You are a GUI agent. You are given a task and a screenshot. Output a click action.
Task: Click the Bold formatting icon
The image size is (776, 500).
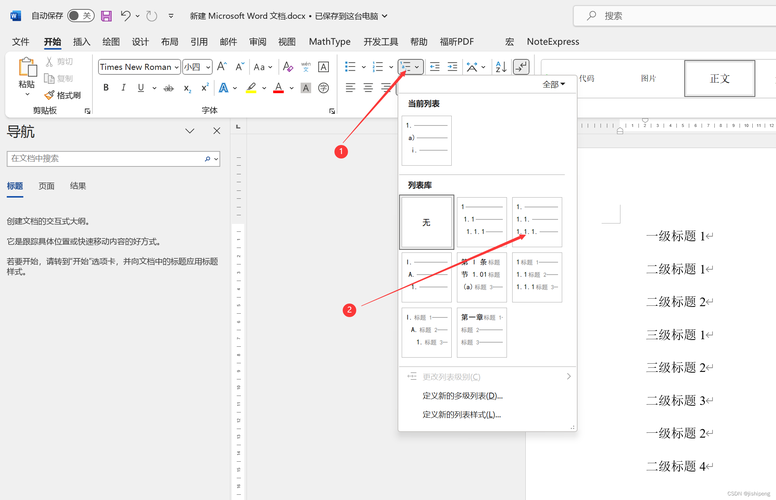[107, 88]
